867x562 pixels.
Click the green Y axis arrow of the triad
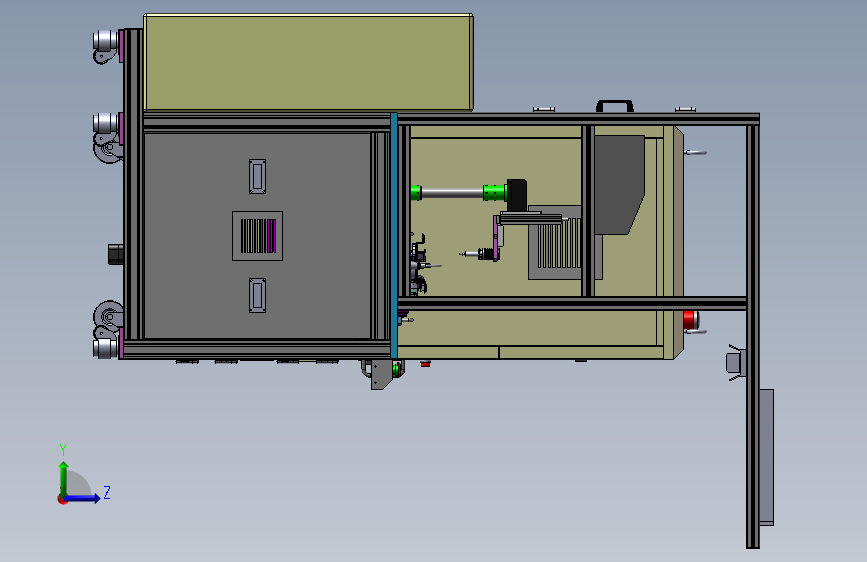pyautogui.click(x=64, y=479)
